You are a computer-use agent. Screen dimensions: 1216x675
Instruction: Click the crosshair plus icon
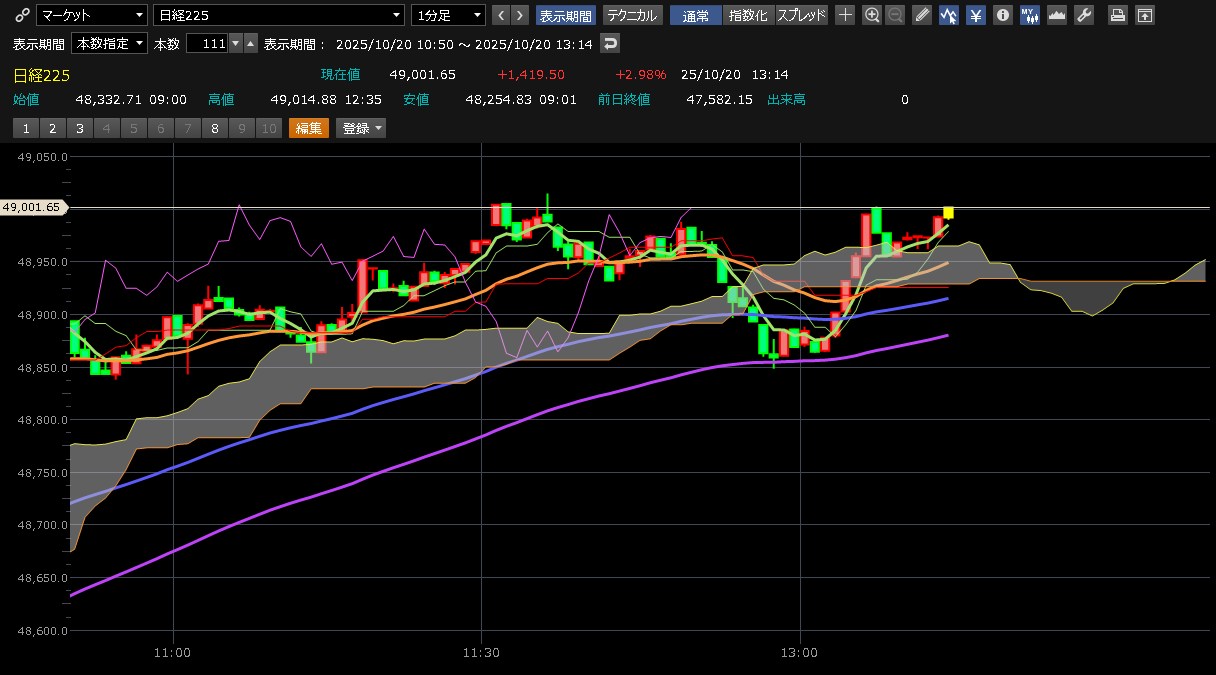845,15
